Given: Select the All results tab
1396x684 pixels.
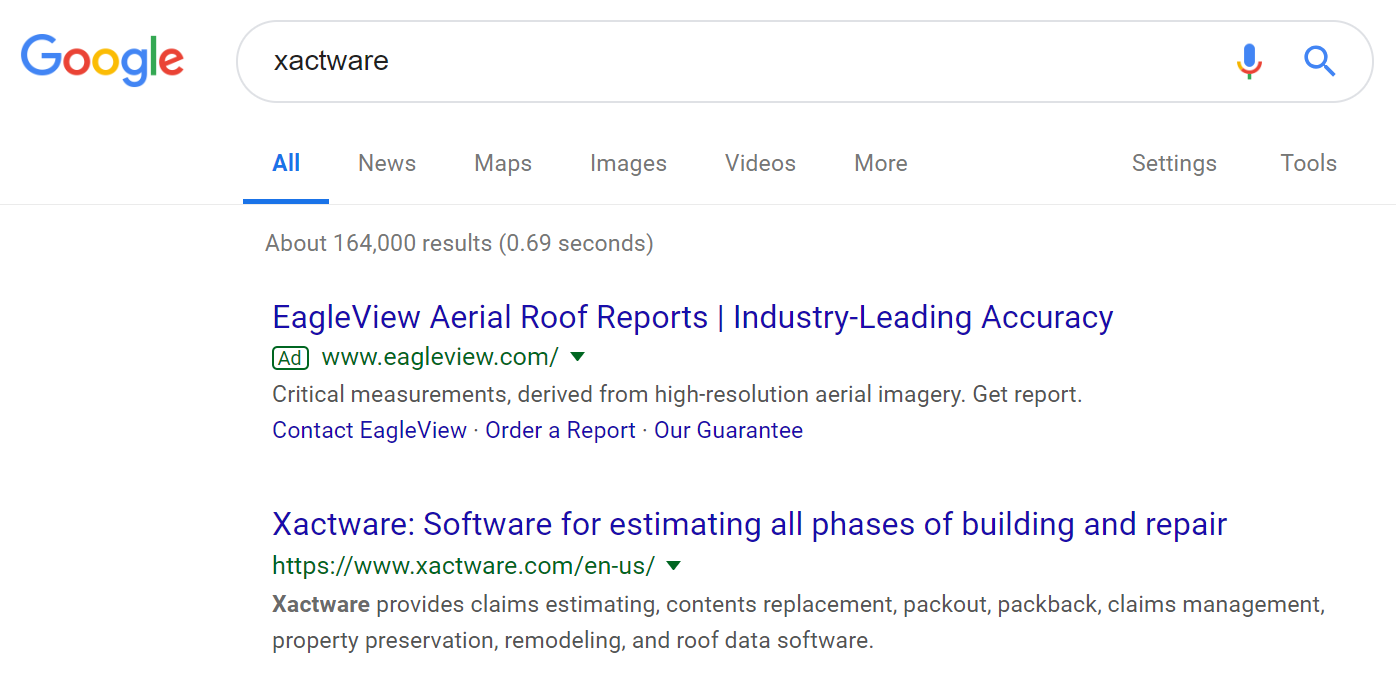Looking at the screenshot, I should pos(286,163).
